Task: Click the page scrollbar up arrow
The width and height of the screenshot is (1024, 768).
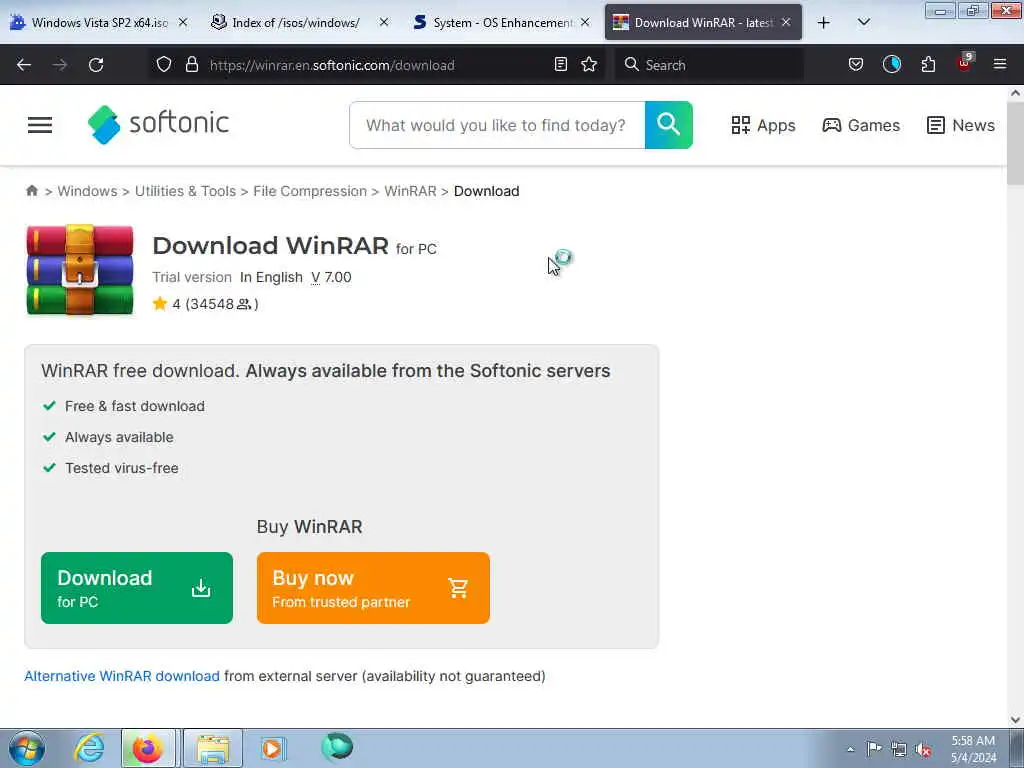Action: point(1016,93)
